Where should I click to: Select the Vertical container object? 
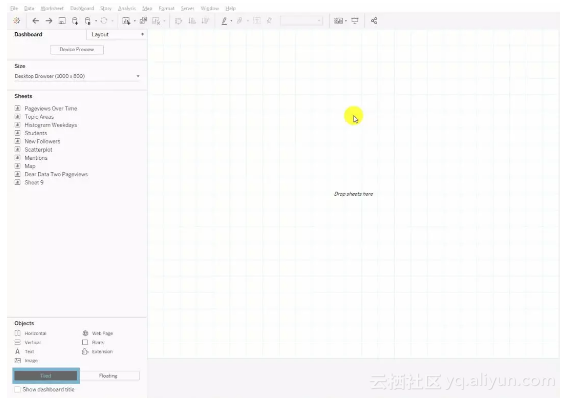[28, 342]
